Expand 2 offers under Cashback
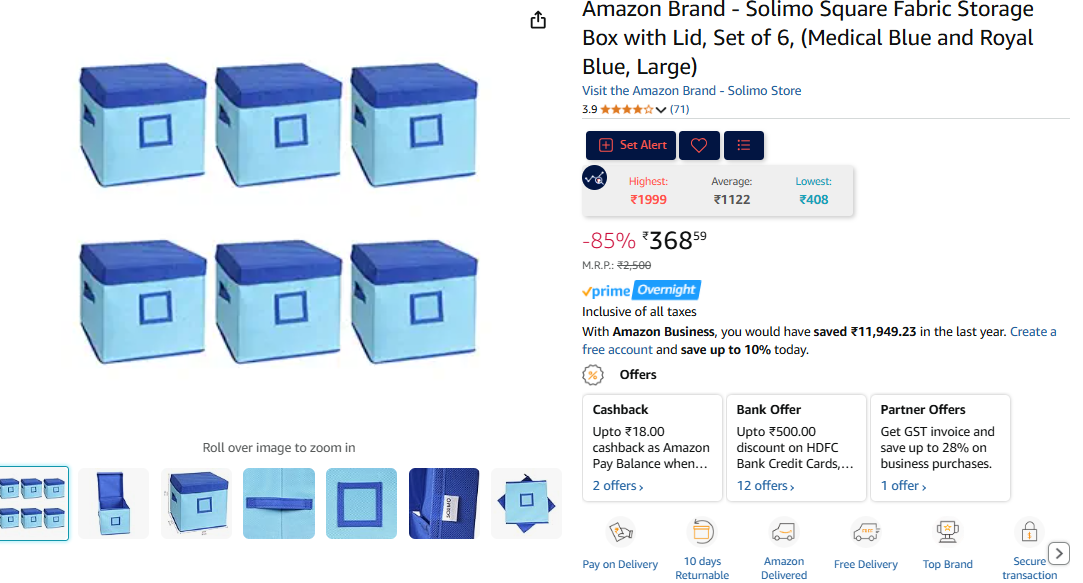 click(617, 486)
